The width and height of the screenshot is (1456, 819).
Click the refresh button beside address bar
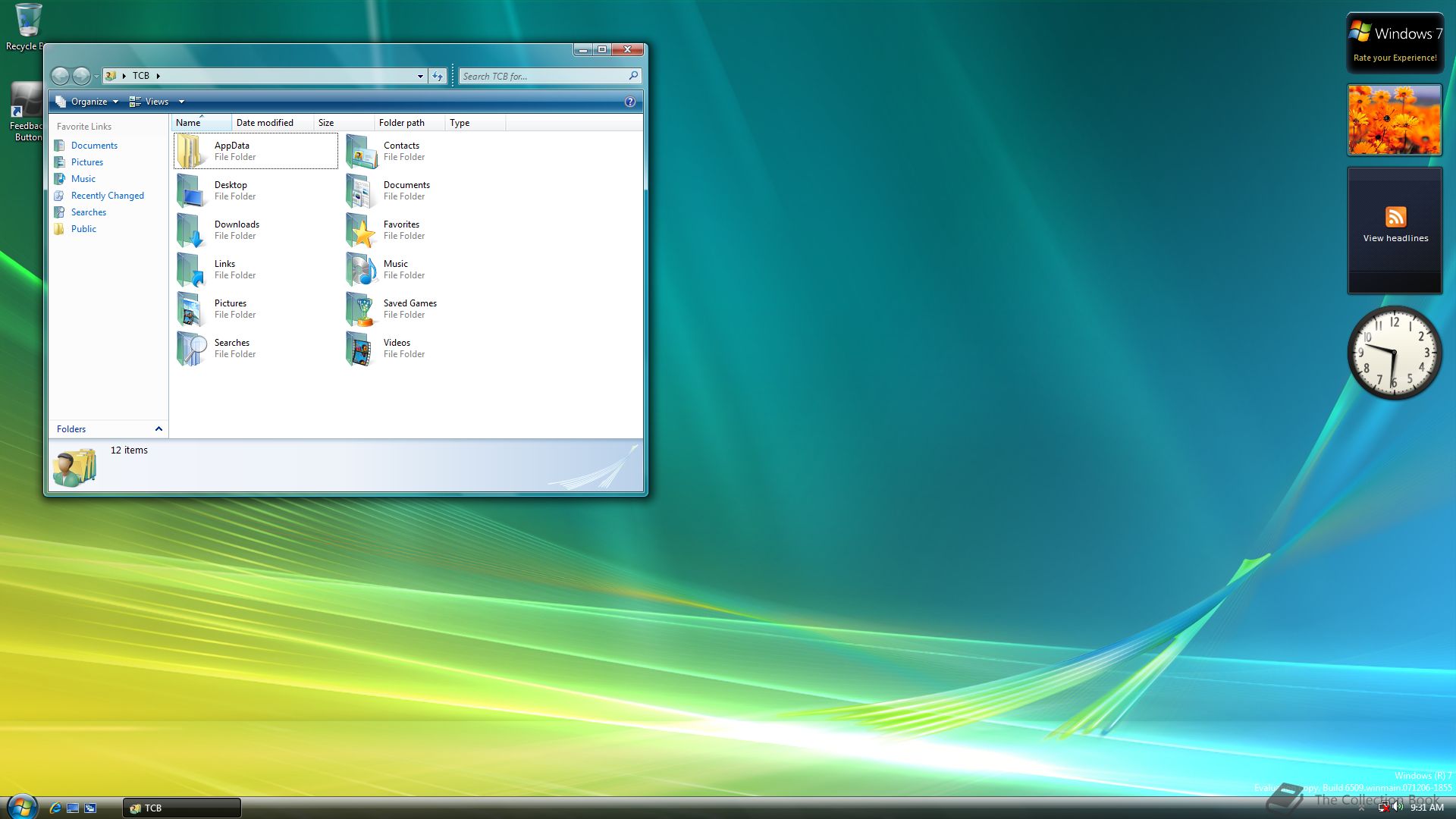click(438, 76)
